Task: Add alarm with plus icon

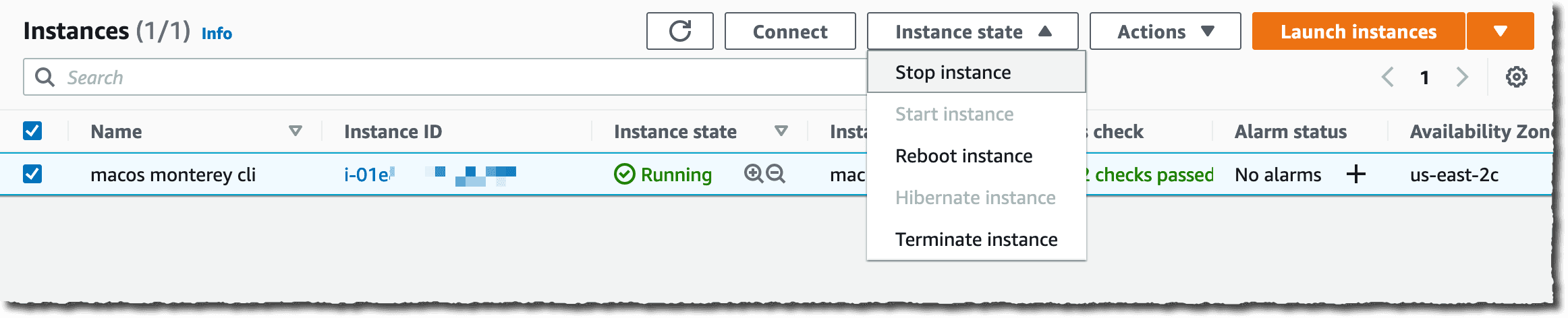Action: pyautogui.click(x=1355, y=174)
